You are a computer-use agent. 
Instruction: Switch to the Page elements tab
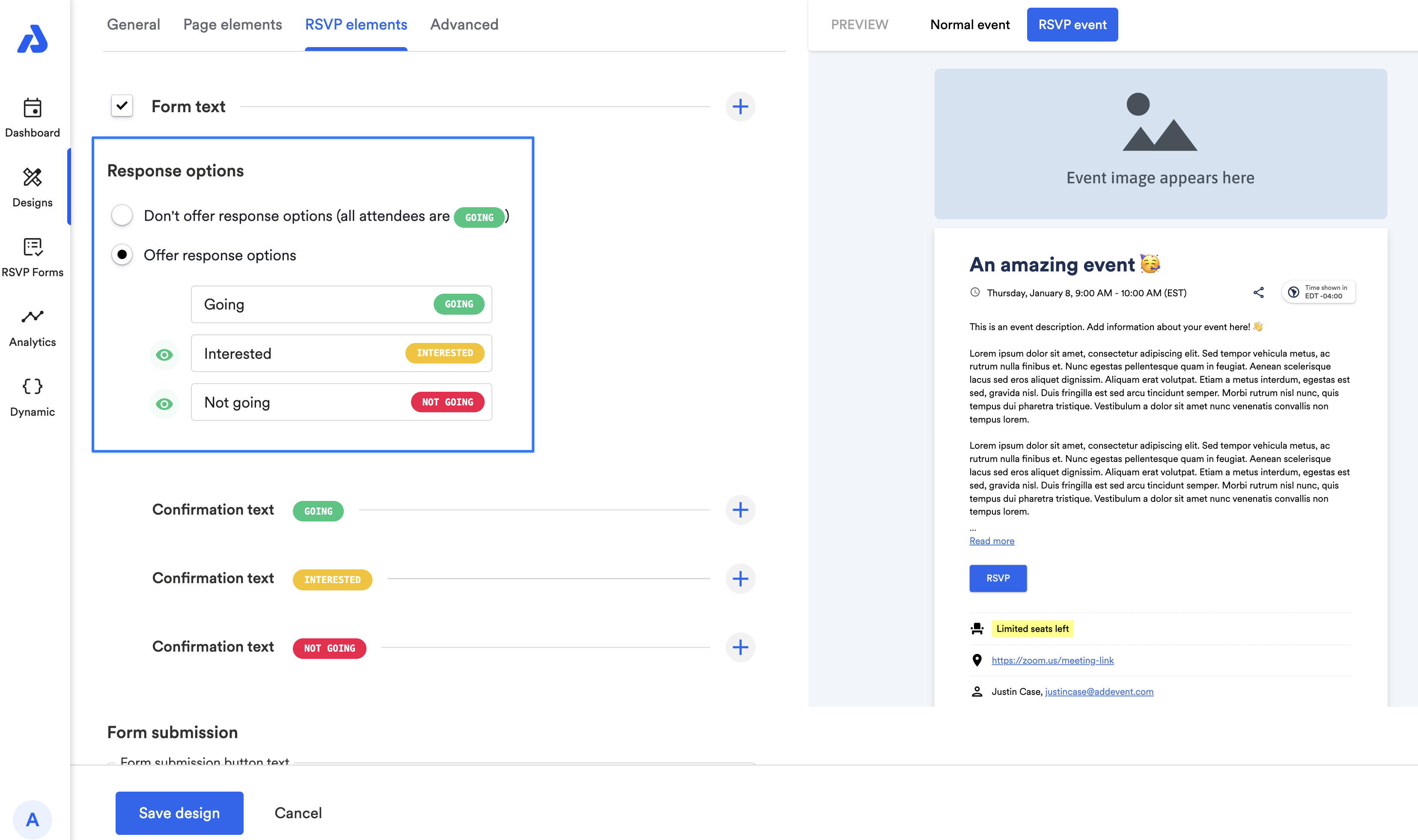232,24
